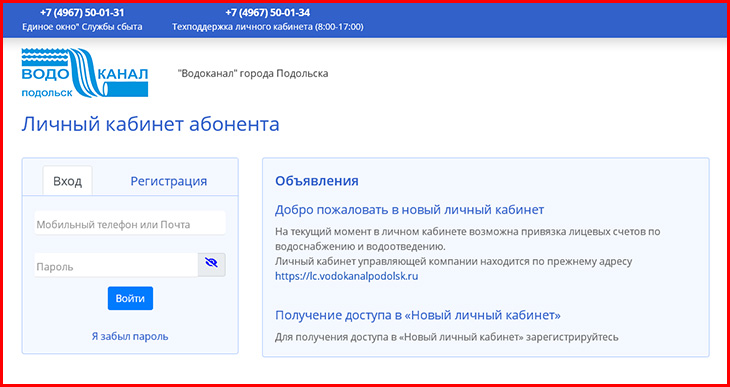
Task: Open Добро пожаловать в новый личный кабинет announcement
Action: pyautogui.click(x=410, y=210)
